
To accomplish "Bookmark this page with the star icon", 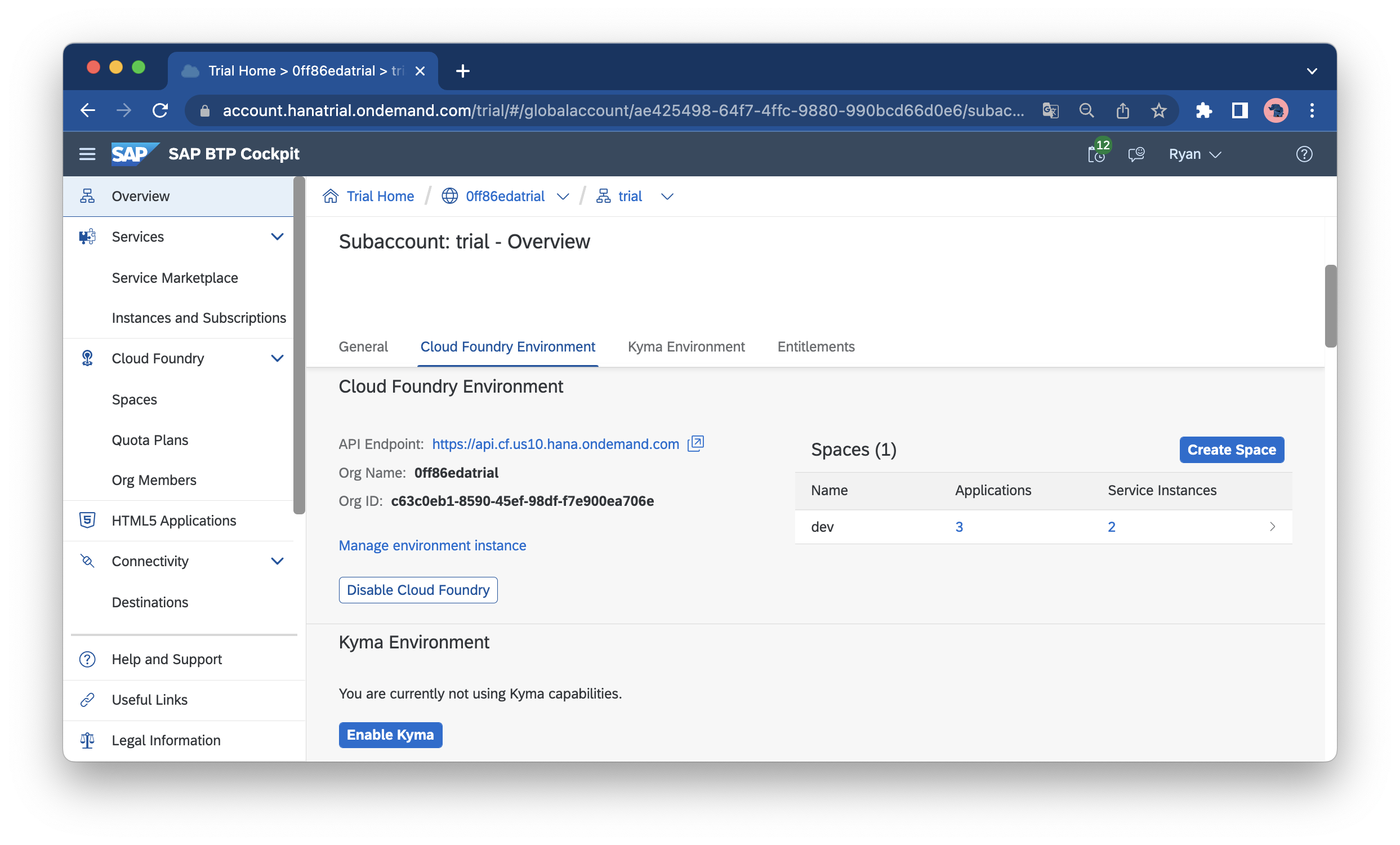I will pyautogui.click(x=1158, y=110).
